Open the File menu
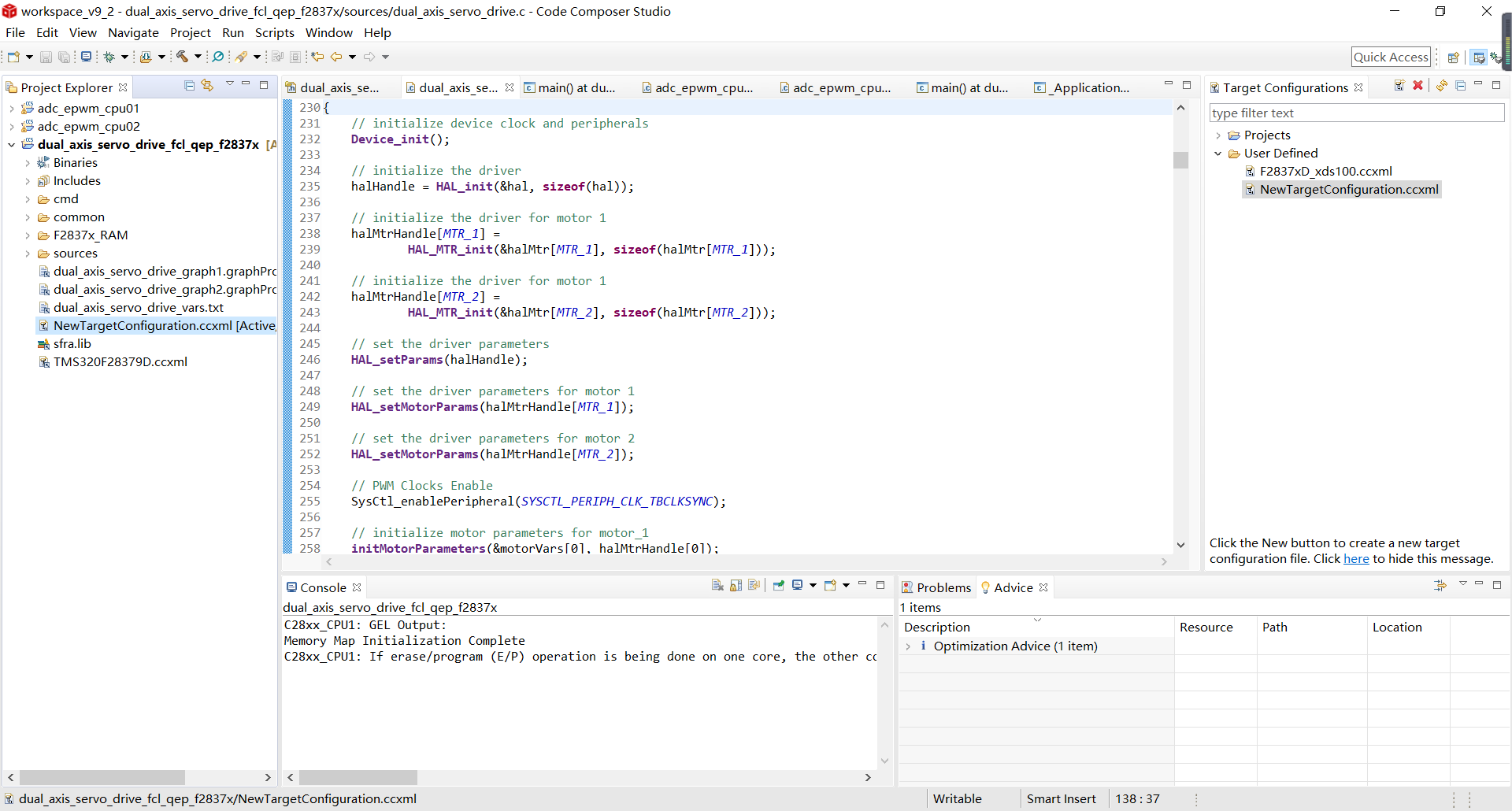1512x811 pixels. [x=15, y=32]
